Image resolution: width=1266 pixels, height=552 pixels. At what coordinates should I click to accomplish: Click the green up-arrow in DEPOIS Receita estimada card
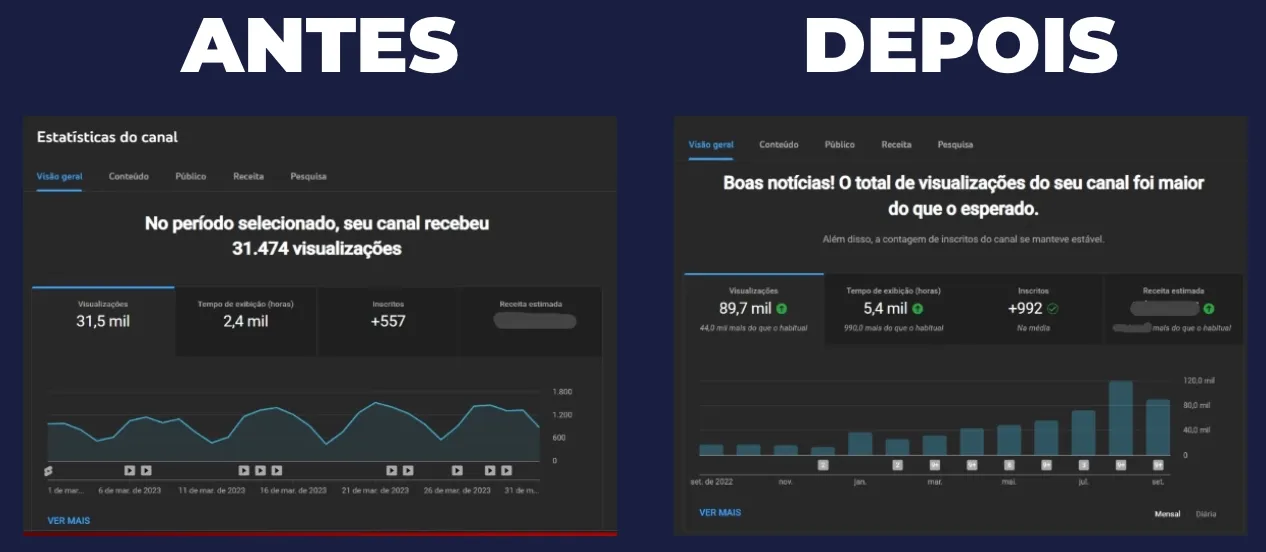[1209, 309]
